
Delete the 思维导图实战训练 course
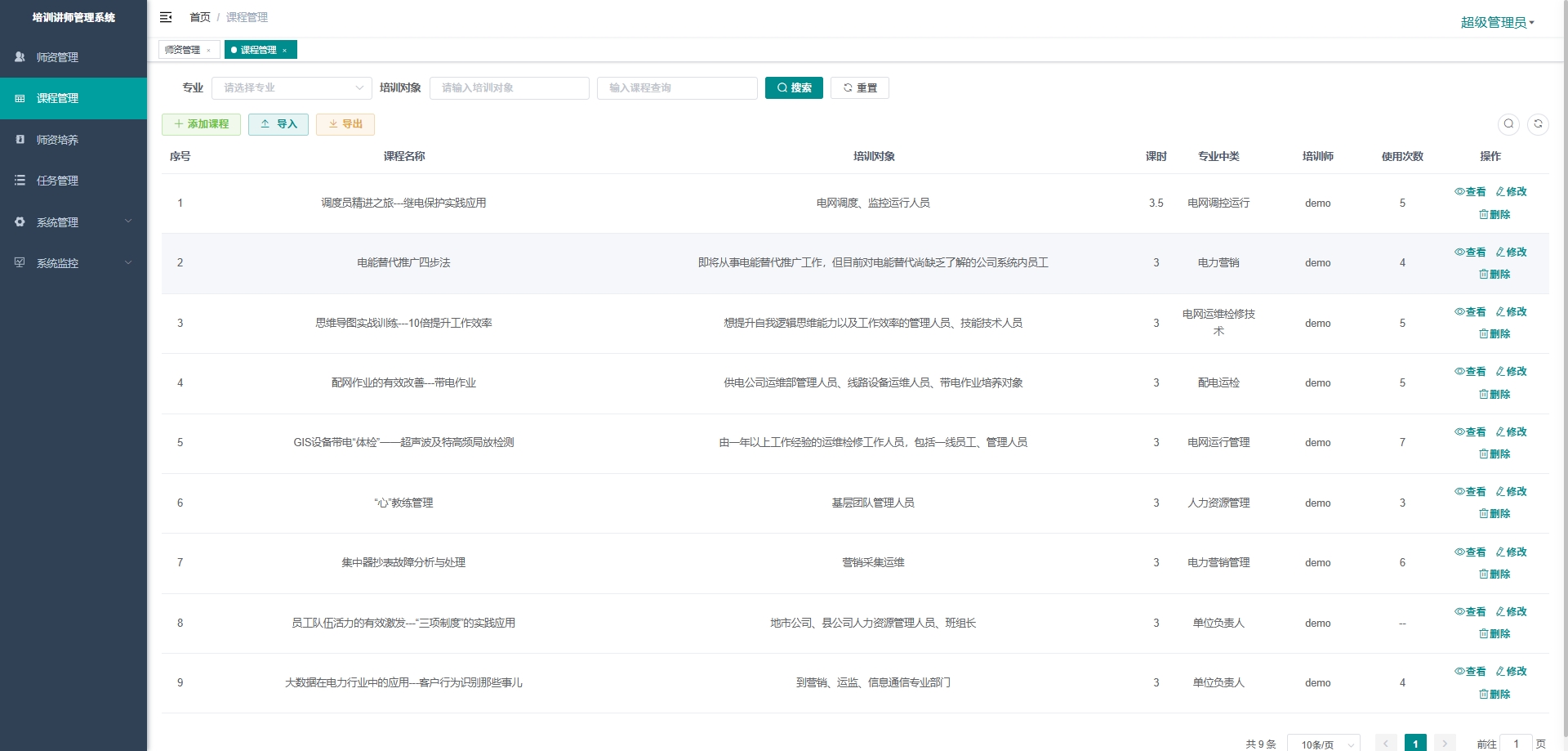(1494, 334)
